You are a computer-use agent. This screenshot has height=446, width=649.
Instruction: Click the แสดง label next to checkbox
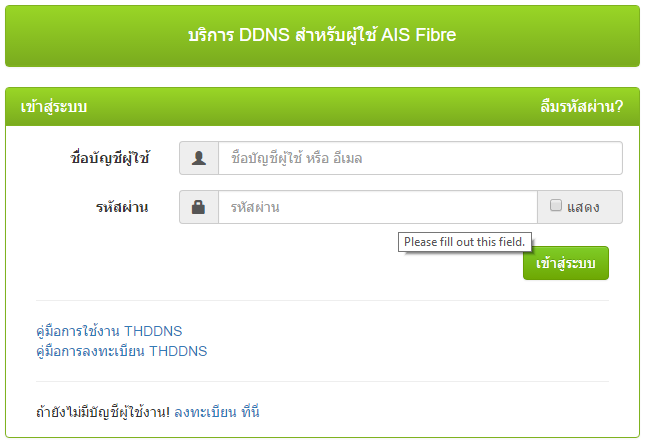pyautogui.click(x=583, y=207)
